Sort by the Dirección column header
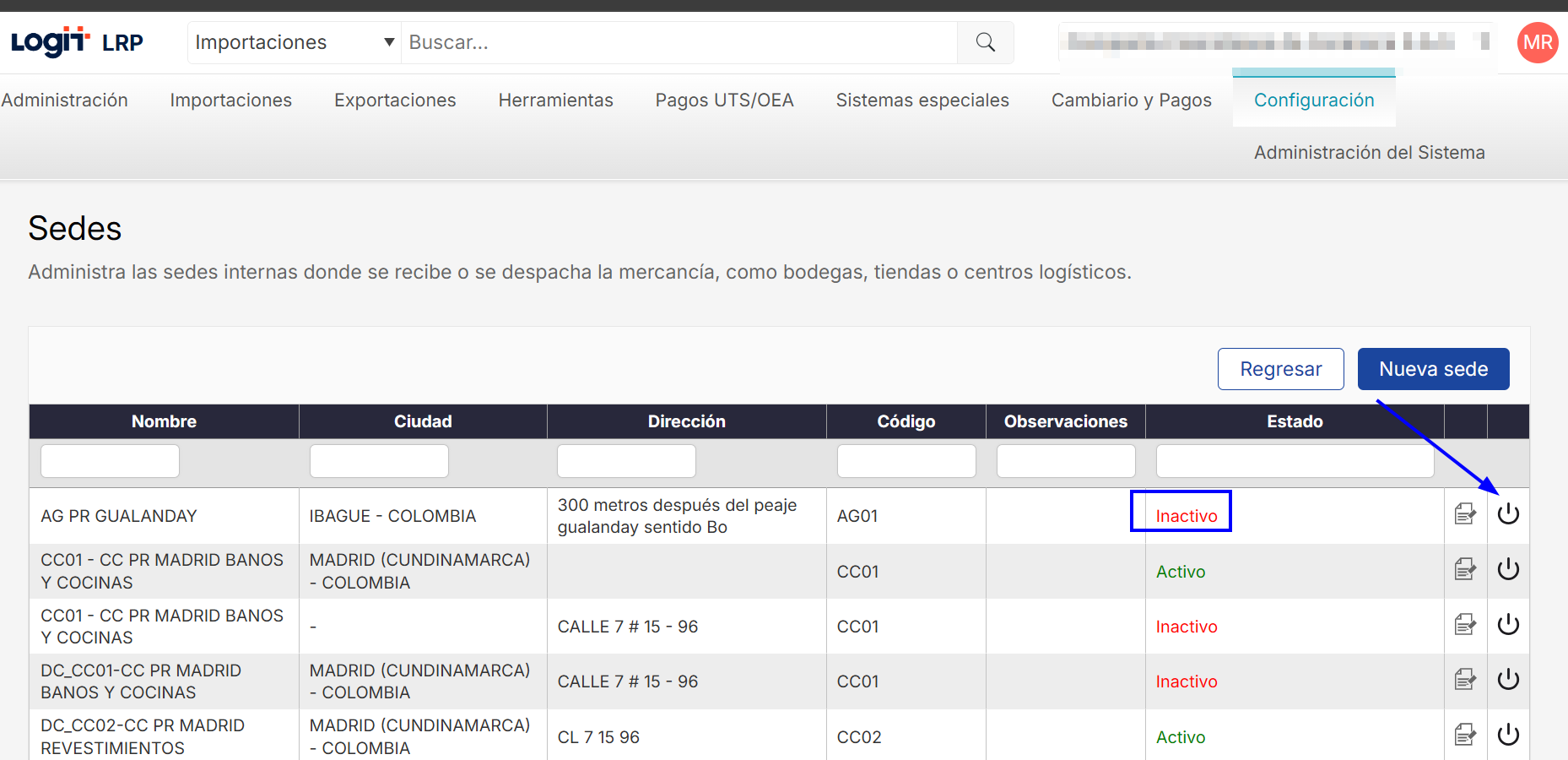 tap(686, 421)
